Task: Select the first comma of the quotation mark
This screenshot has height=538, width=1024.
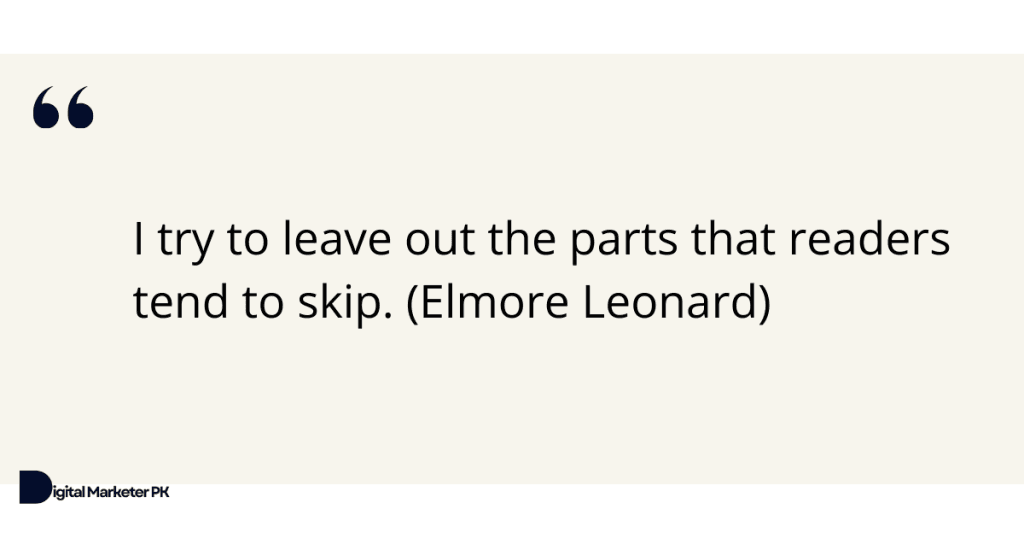Action: (46, 107)
